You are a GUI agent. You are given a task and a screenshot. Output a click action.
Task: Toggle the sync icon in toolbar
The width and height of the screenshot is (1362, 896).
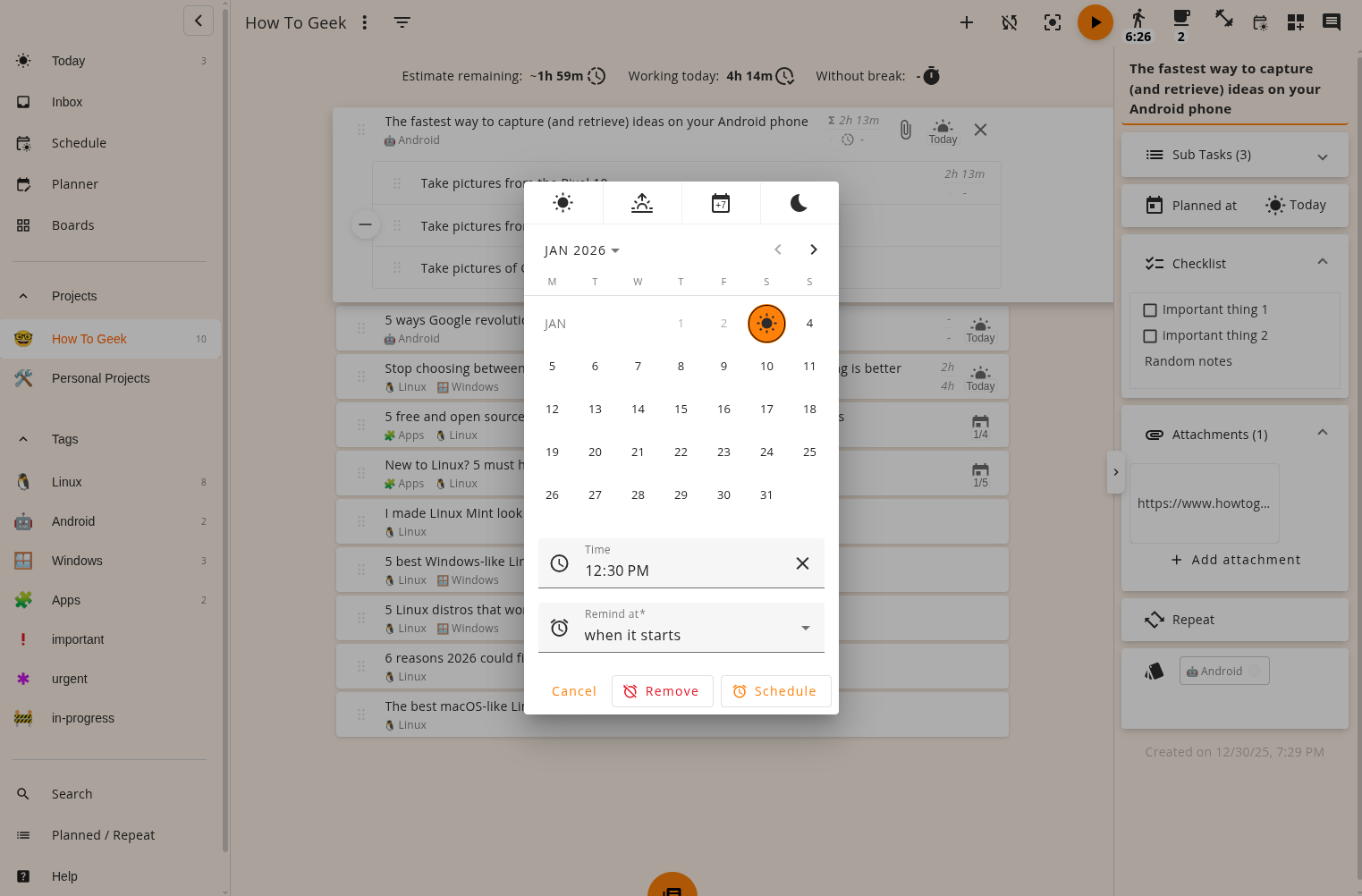1010,22
